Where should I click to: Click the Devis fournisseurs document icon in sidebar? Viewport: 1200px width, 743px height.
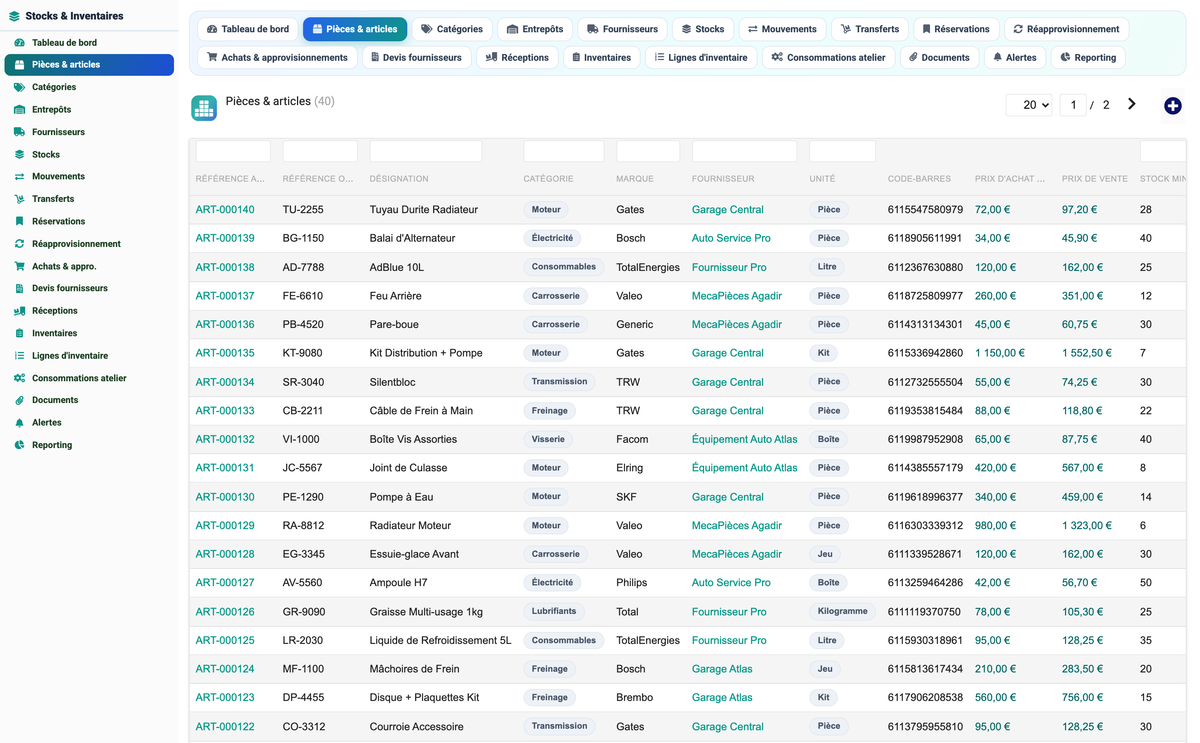(19, 289)
